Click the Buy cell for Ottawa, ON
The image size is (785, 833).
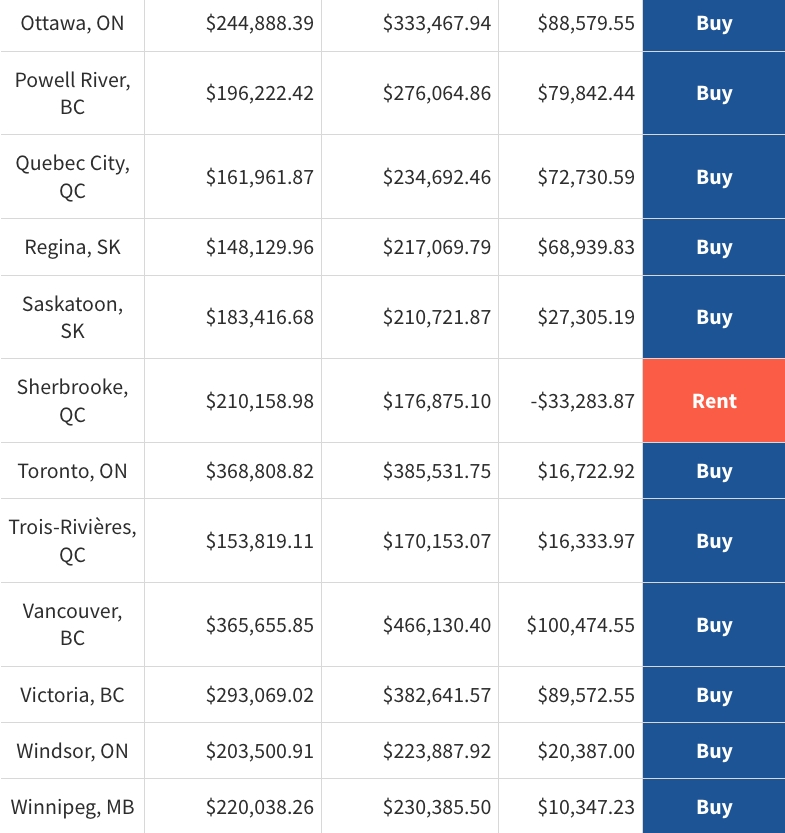pos(714,23)
